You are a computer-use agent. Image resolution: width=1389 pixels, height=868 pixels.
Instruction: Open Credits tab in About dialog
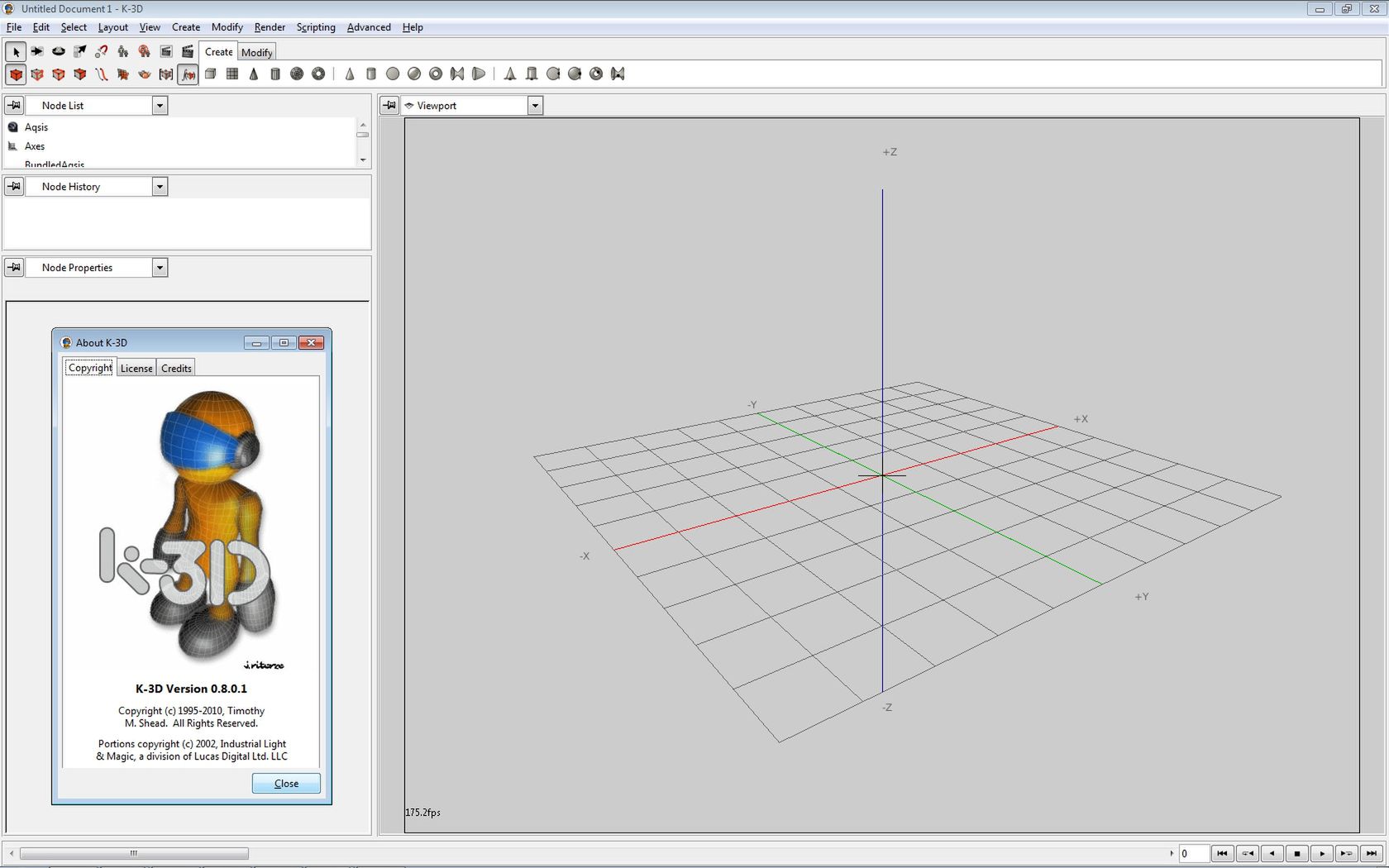click(x=176, y=368)
